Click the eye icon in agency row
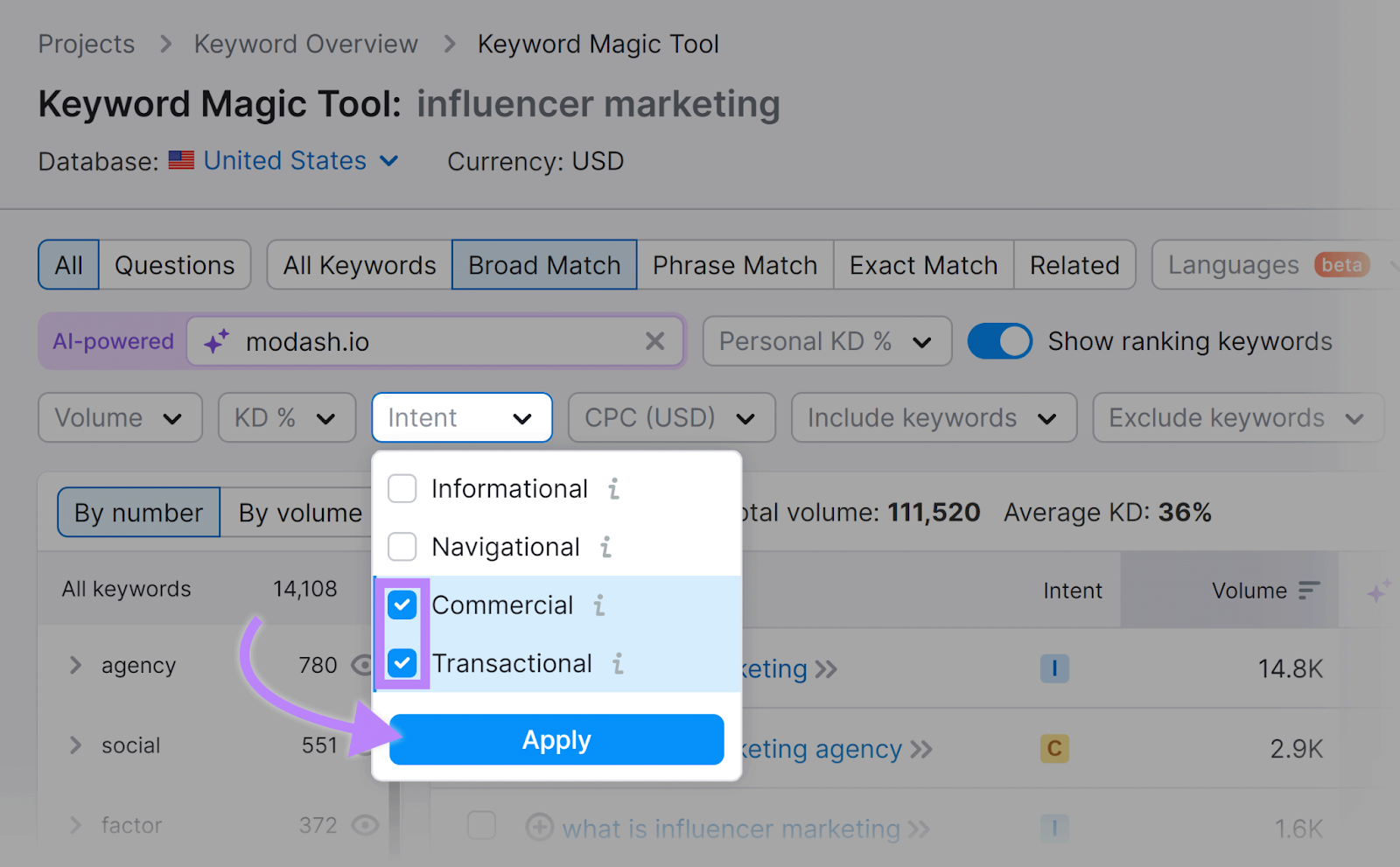Screen dimensions: 1400x867 361,666
